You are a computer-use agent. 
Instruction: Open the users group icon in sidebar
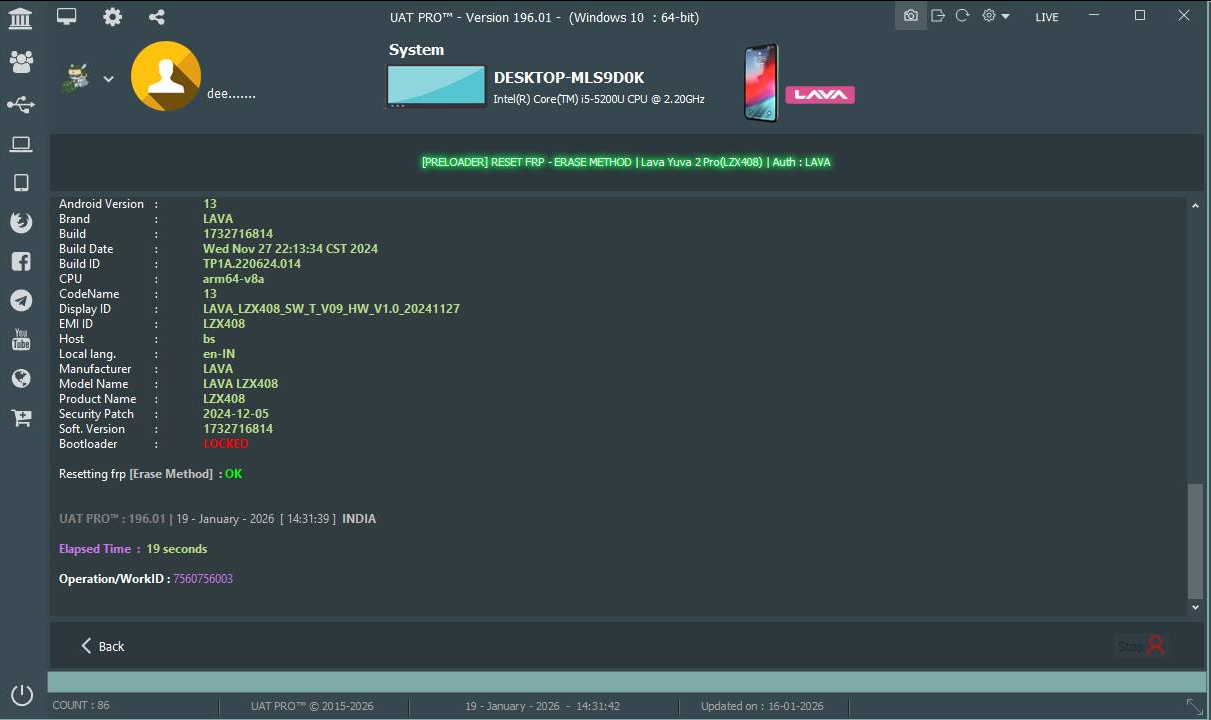pos(21,62)
